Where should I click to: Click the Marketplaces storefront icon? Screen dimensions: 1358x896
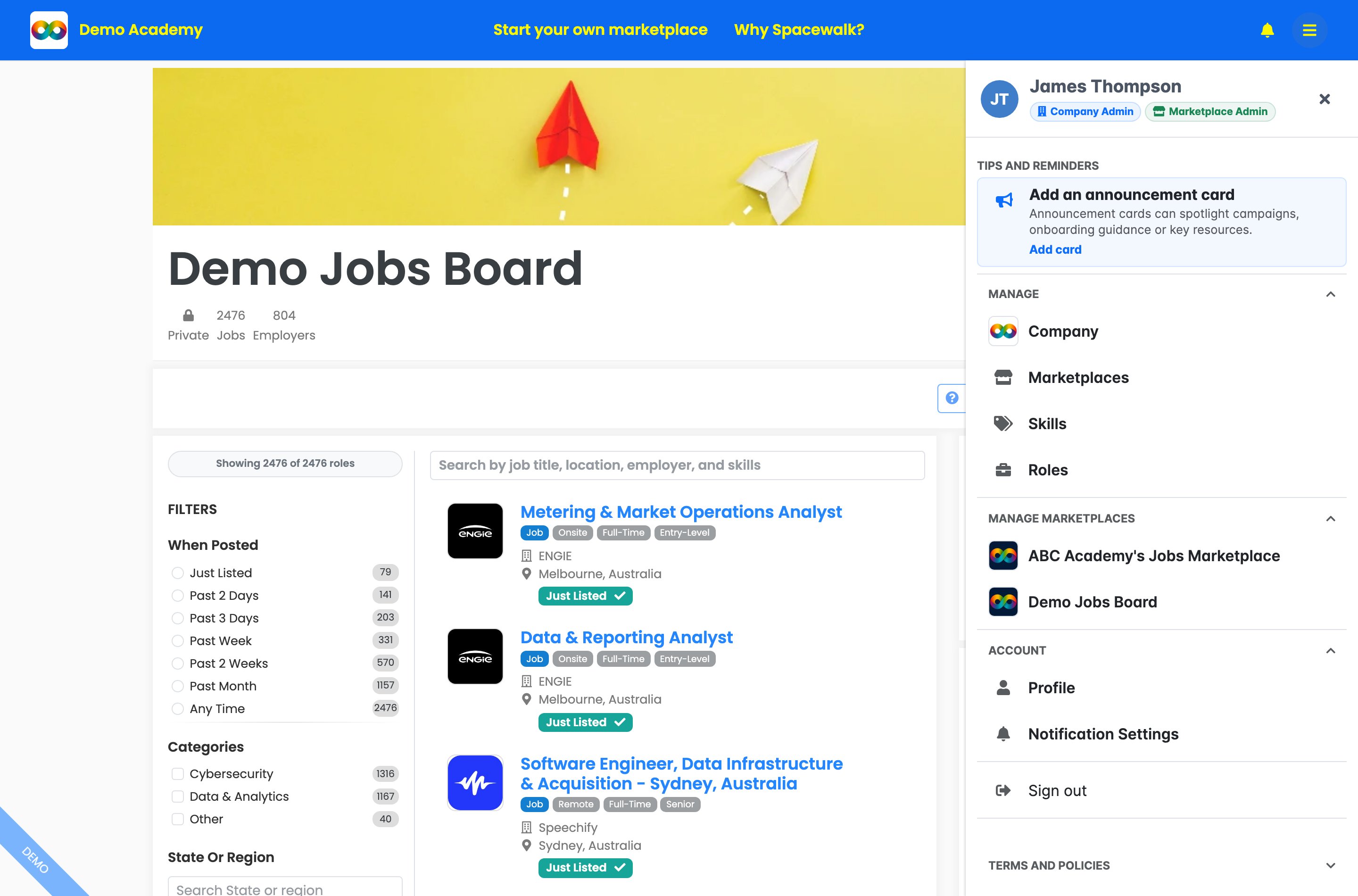click(x=1003, y=377)
